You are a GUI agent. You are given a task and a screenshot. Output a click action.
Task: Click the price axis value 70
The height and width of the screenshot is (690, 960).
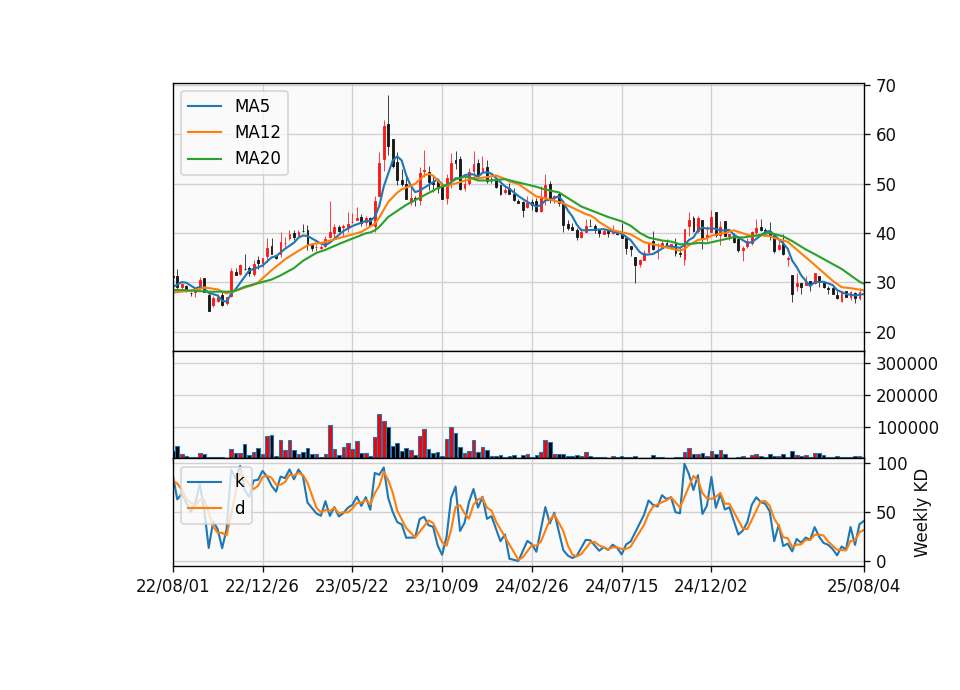pos(886,86)
